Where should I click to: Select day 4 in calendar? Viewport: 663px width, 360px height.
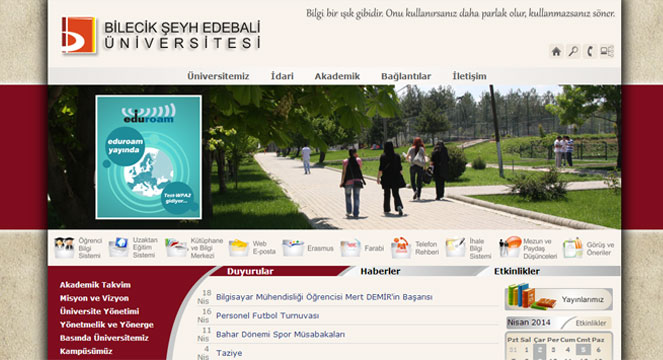pos(567,350)
